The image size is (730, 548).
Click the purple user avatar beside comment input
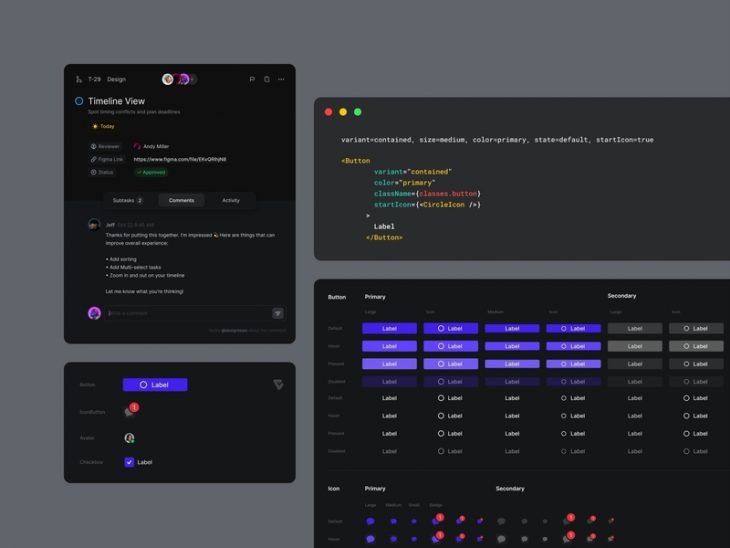tap(95, 313)
